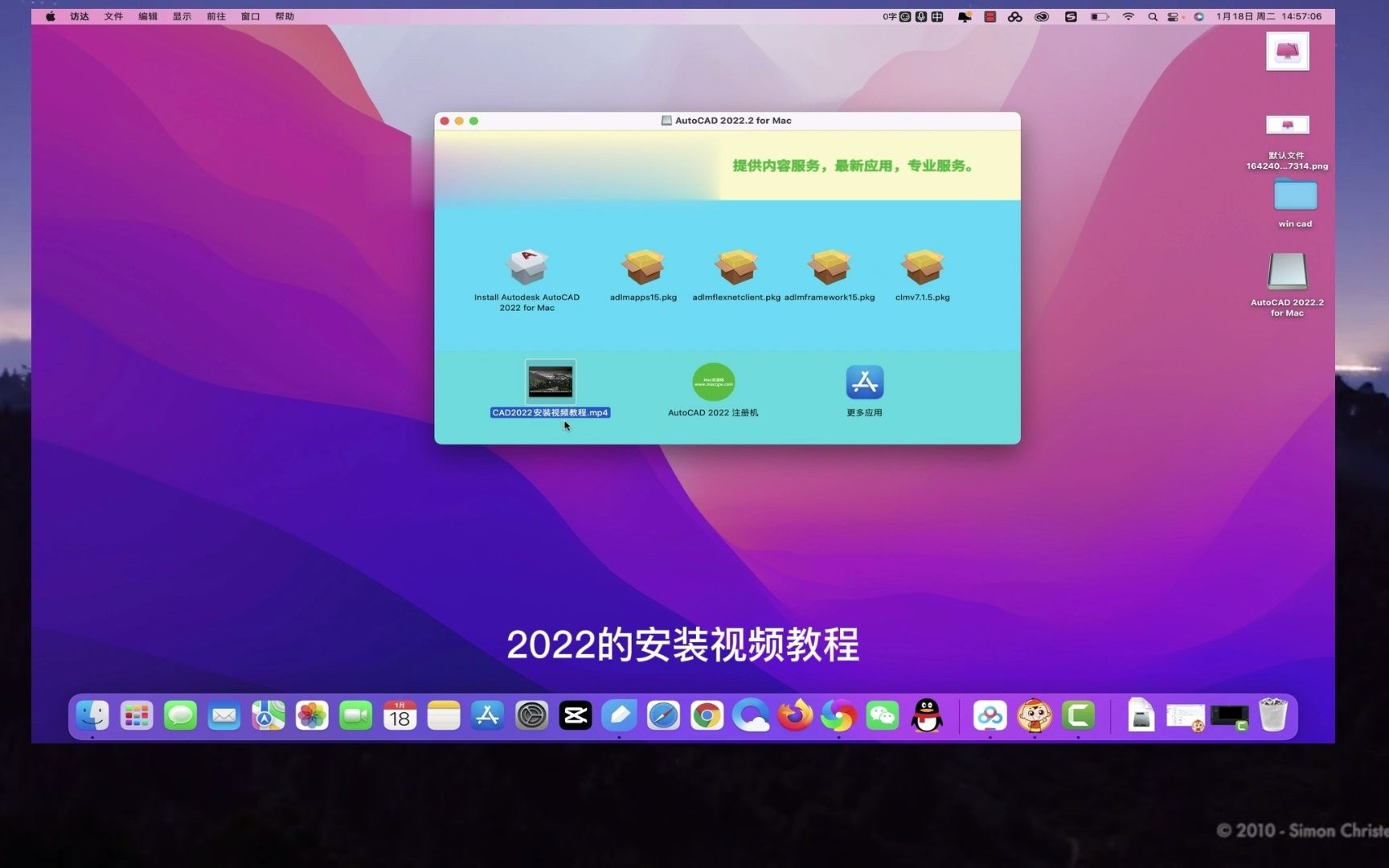Open the 访达 menu in the menu bar
The width and height of the screenshot is (1389, 868).
point(80,16)
